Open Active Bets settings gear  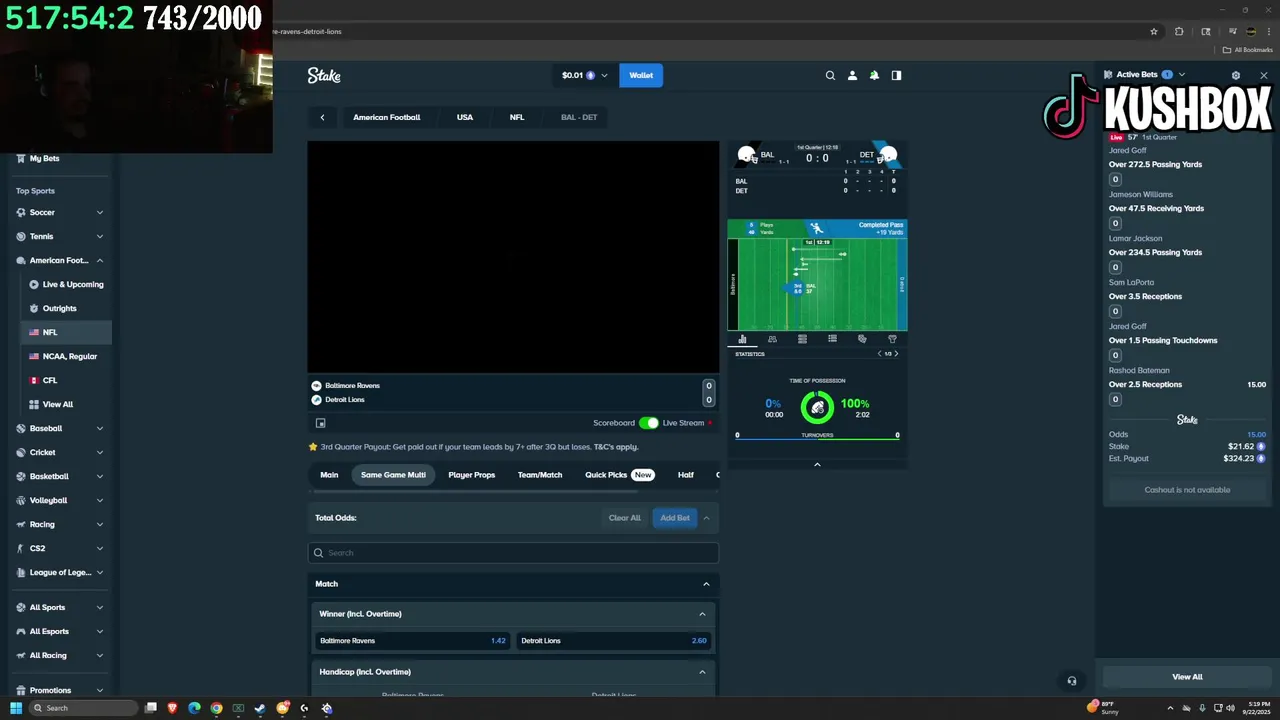tap(1236, 75)
